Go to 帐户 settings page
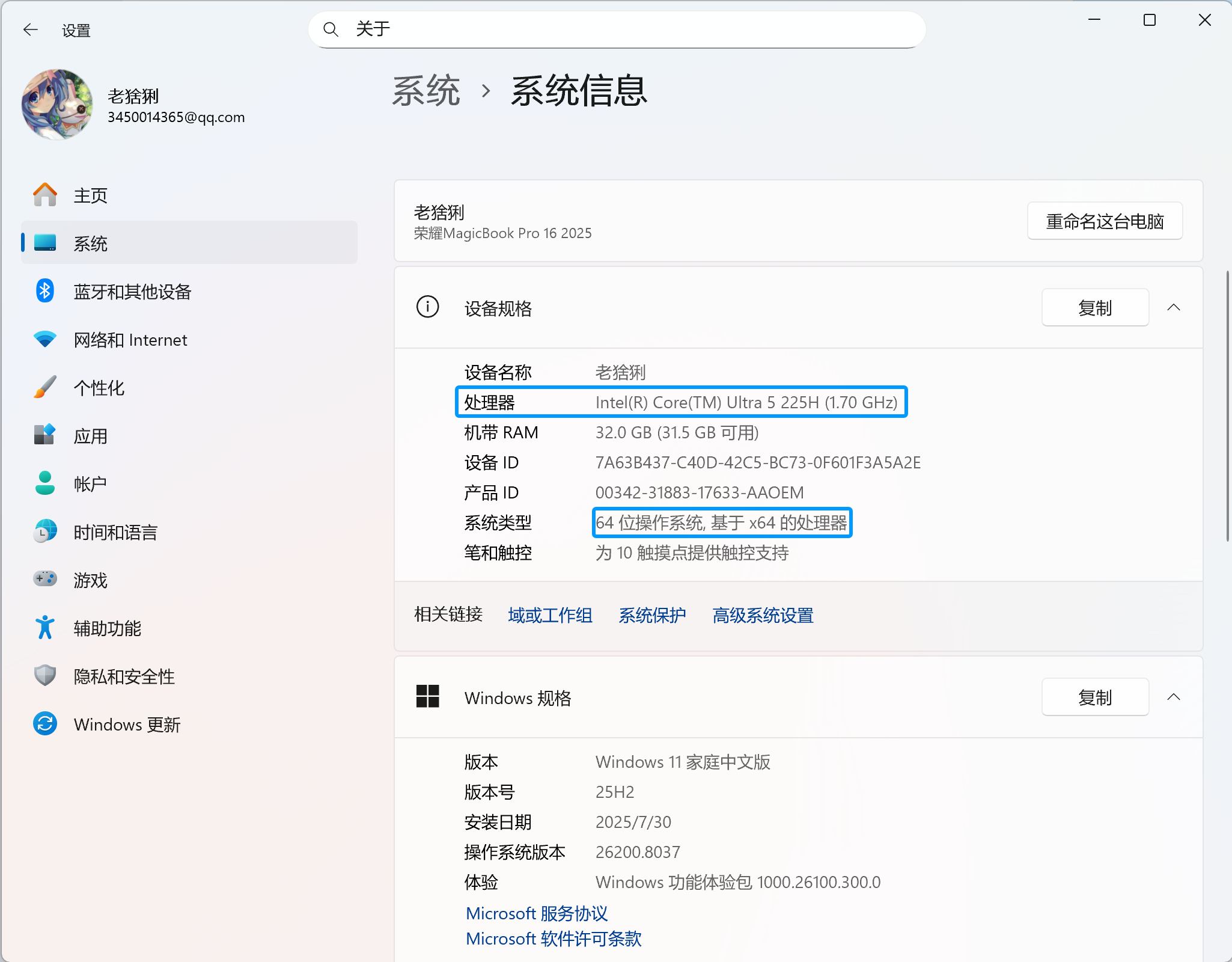1232x962 pixels. [90, 484]
